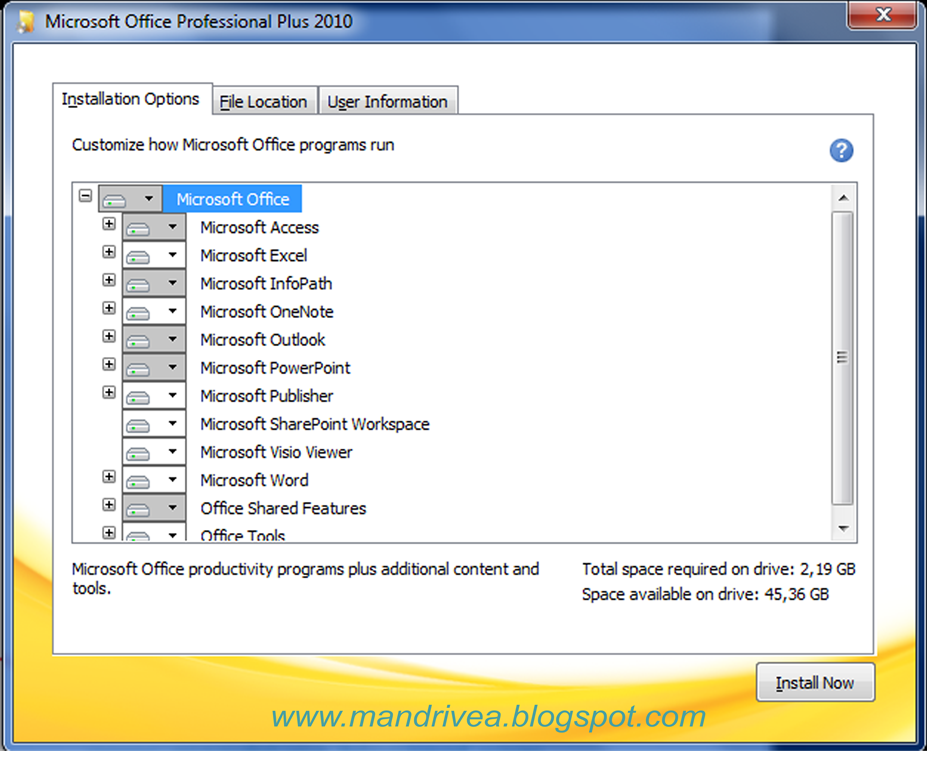The height and width of the screenshot is (768, 927).
Task: Select the Microsoft SharePoint Workspace label
Action: (x=315, y=424)
